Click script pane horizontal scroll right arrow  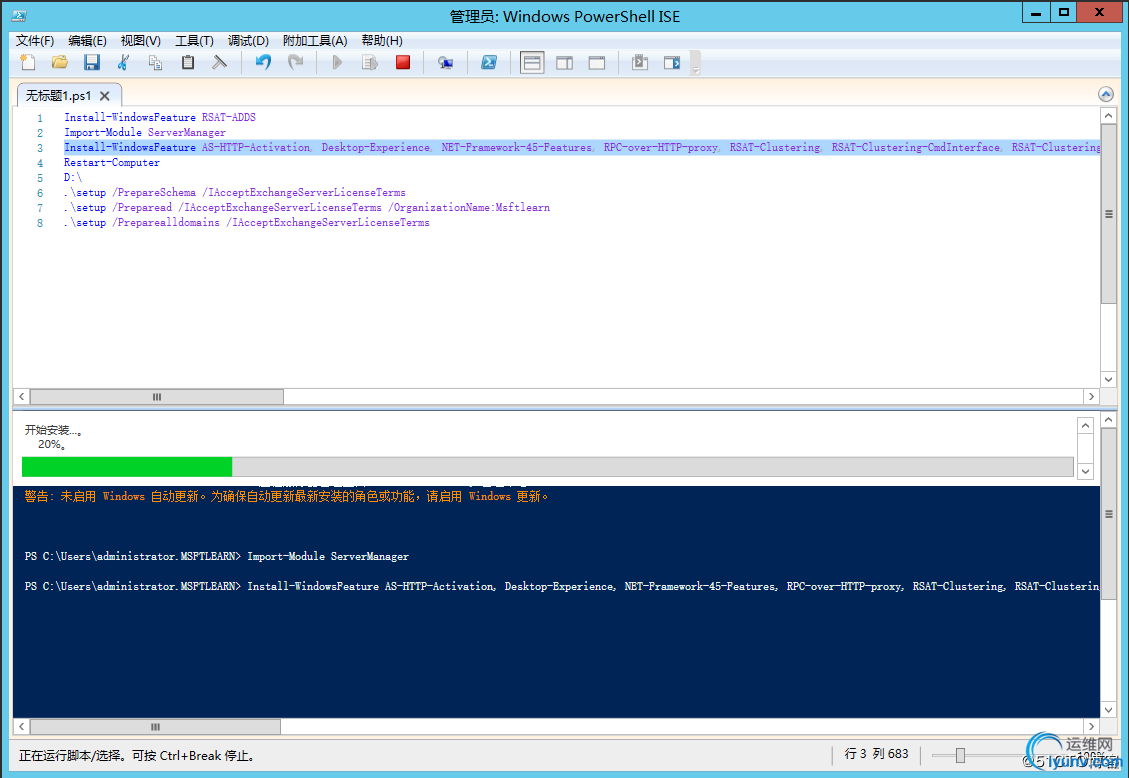[1092, 397]
